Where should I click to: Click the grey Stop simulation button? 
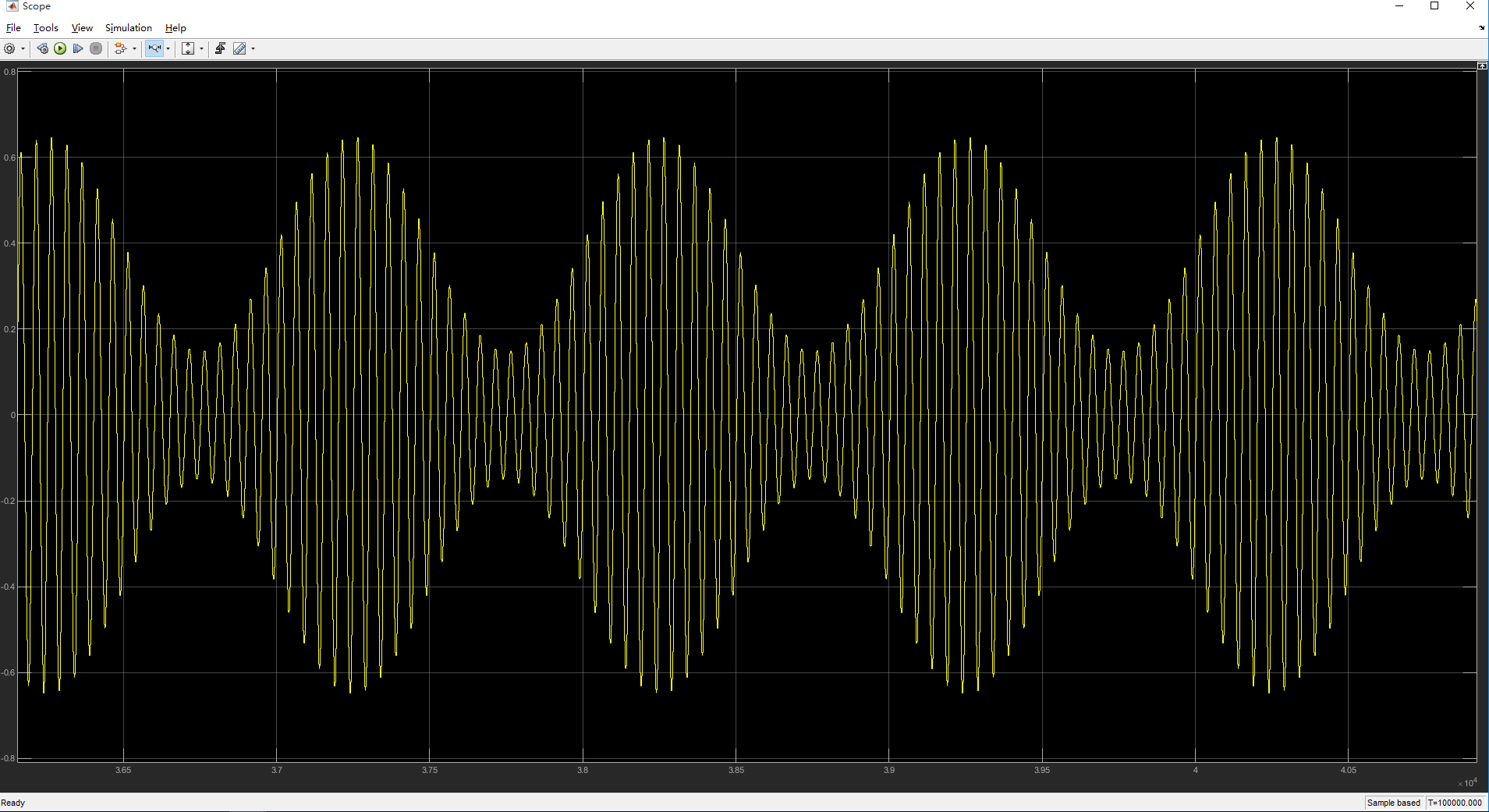(96, 48)
